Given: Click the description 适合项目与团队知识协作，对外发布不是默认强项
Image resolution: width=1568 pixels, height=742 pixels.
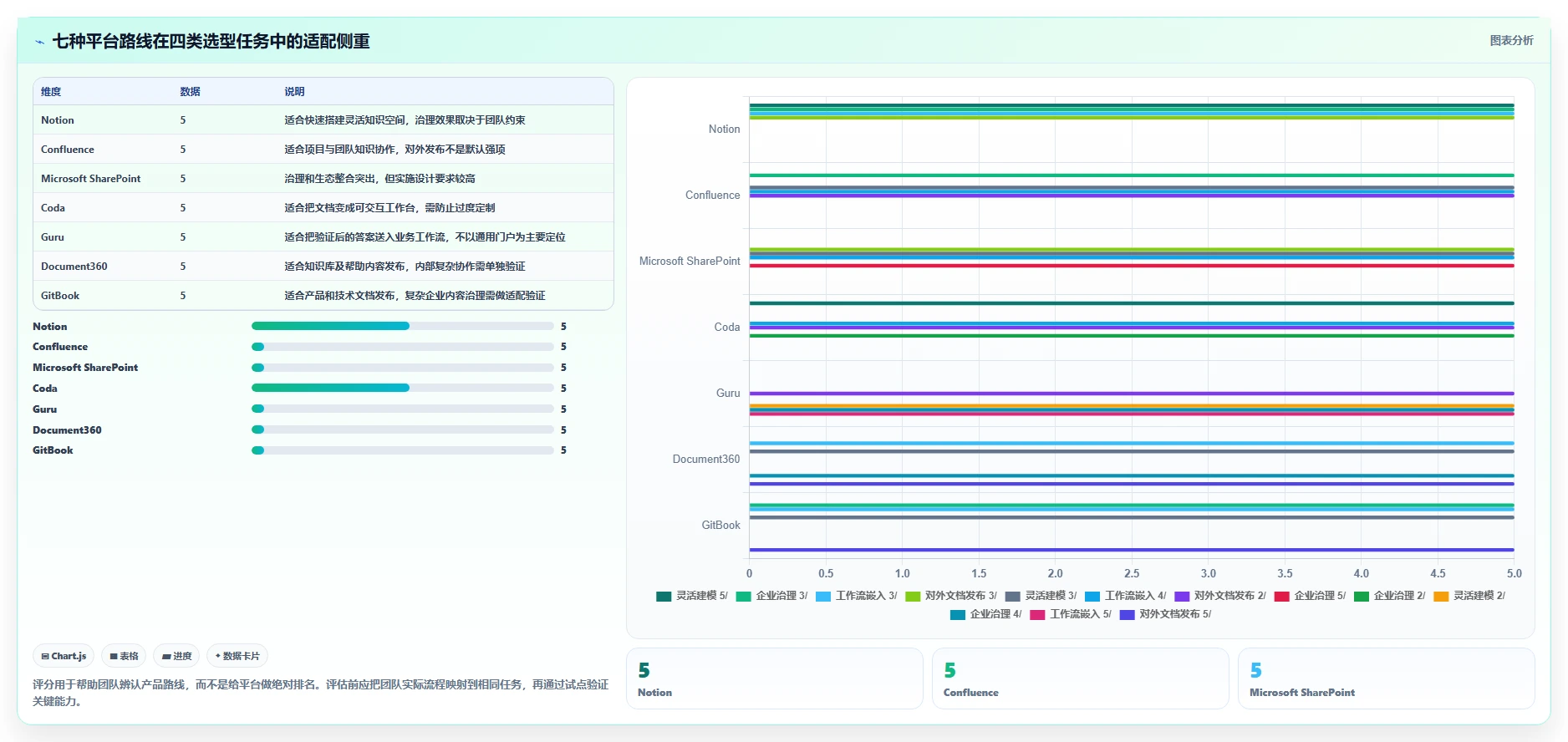Looking at the screenshot, I should 395,150.
